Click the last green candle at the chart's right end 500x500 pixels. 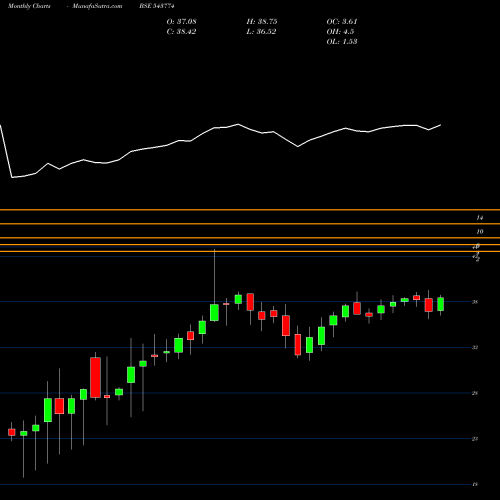pos(441,304)
